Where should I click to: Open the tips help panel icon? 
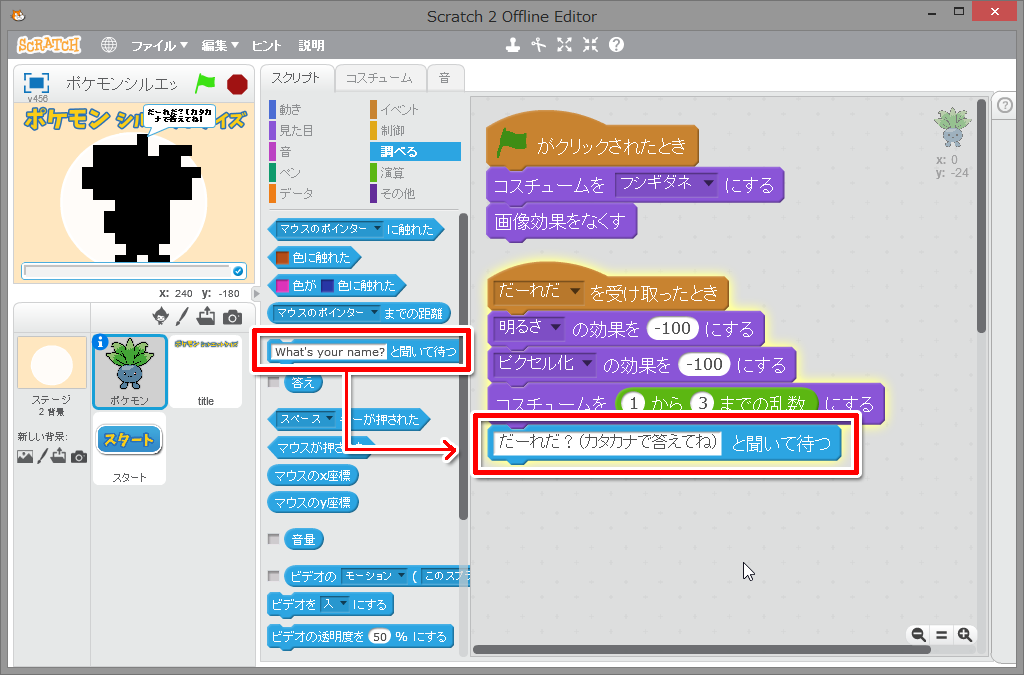tap(1005, 105)
